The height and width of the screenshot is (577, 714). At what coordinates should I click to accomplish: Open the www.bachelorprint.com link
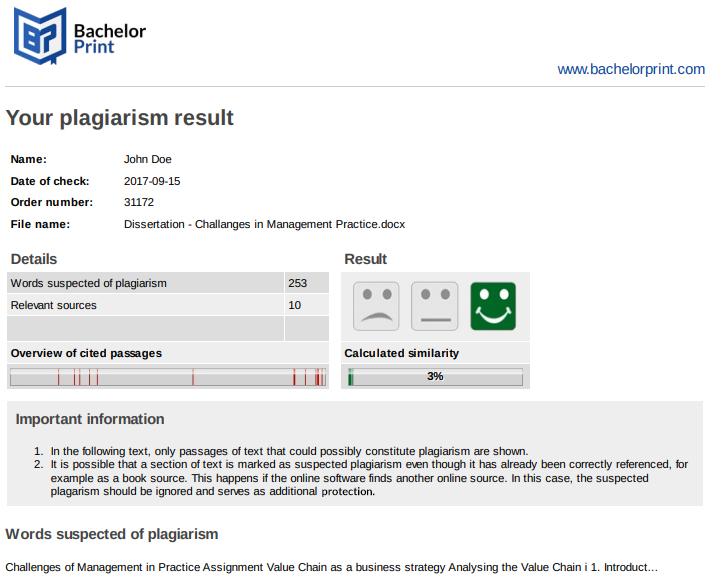pos(631,69)
